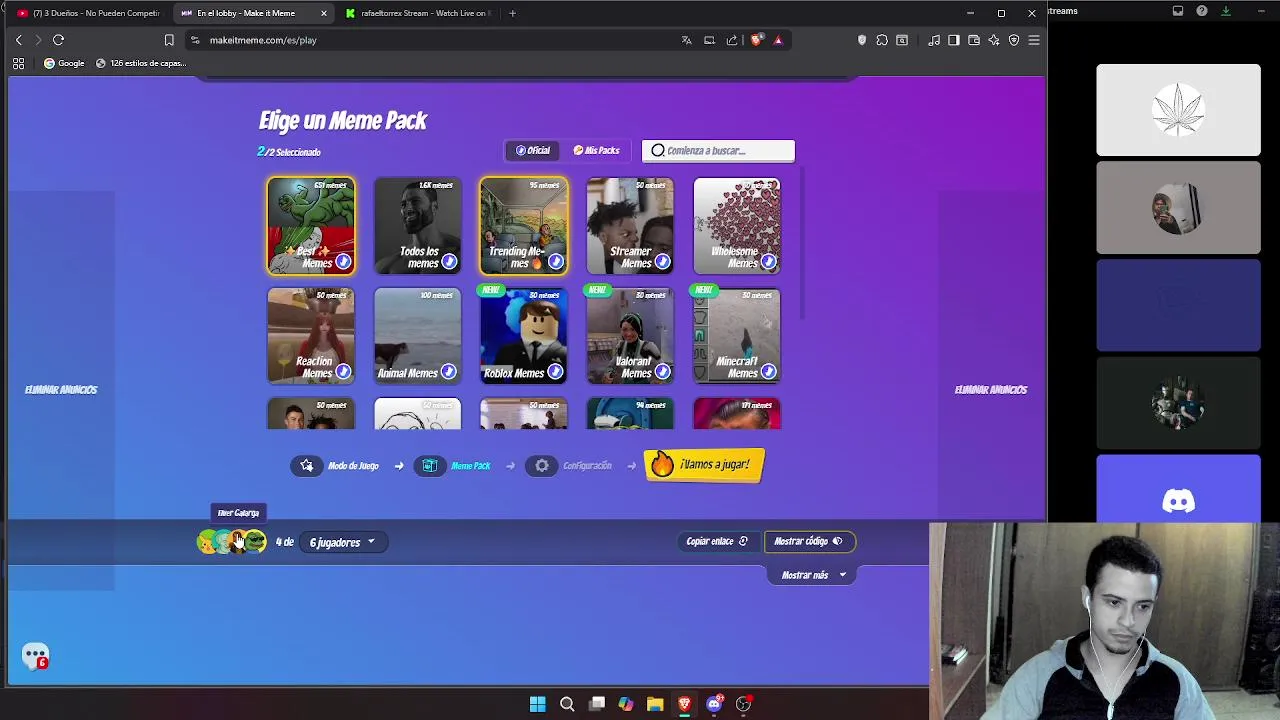Toggle the checkmark on Minecraft Memes pack
Viewport: 1280px width, 720px height.
tap(768, 372)
